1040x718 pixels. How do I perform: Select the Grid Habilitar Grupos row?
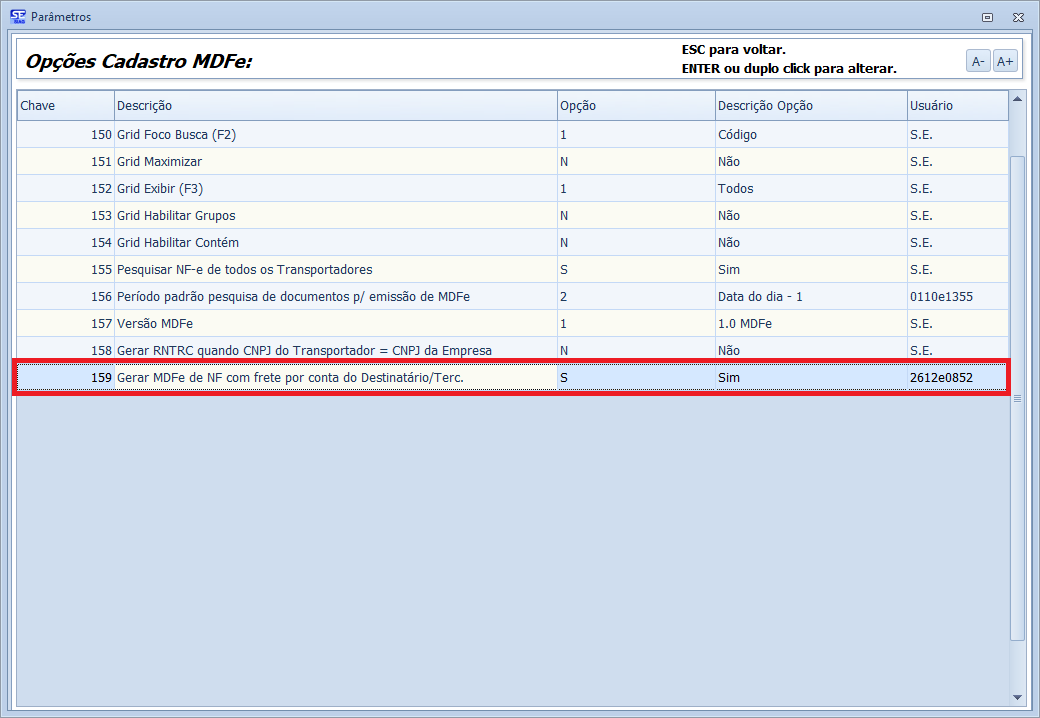[x=335, y=215]
